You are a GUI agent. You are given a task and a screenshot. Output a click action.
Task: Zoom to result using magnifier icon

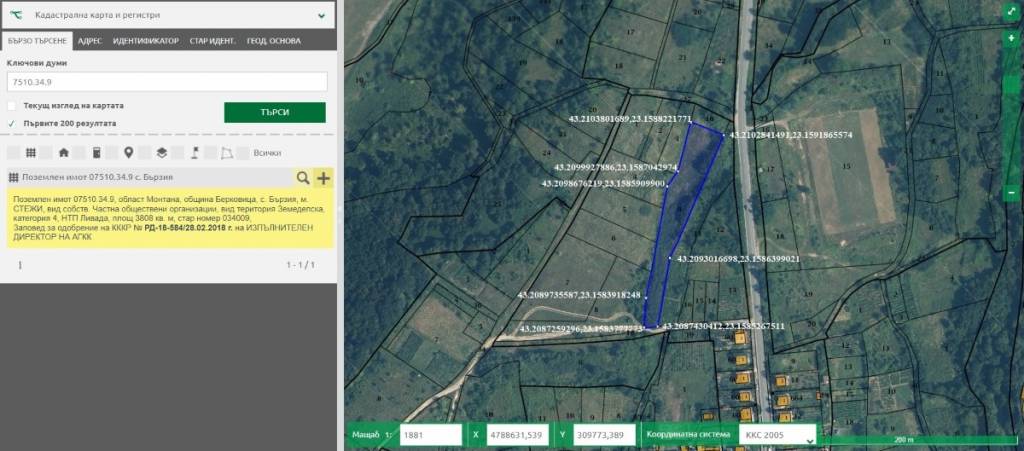(302, 178)
